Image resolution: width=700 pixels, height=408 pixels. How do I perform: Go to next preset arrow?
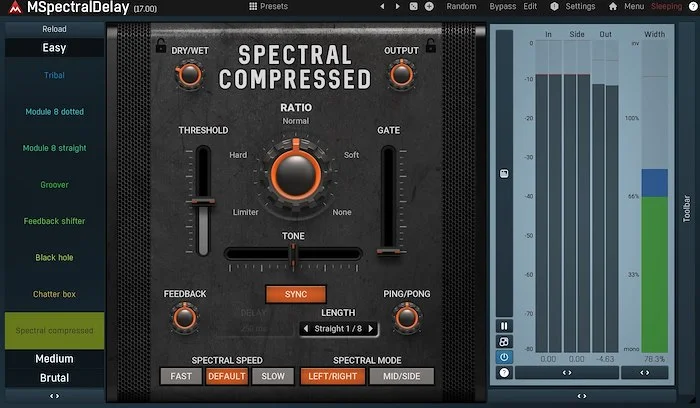(x=397, y=6)
